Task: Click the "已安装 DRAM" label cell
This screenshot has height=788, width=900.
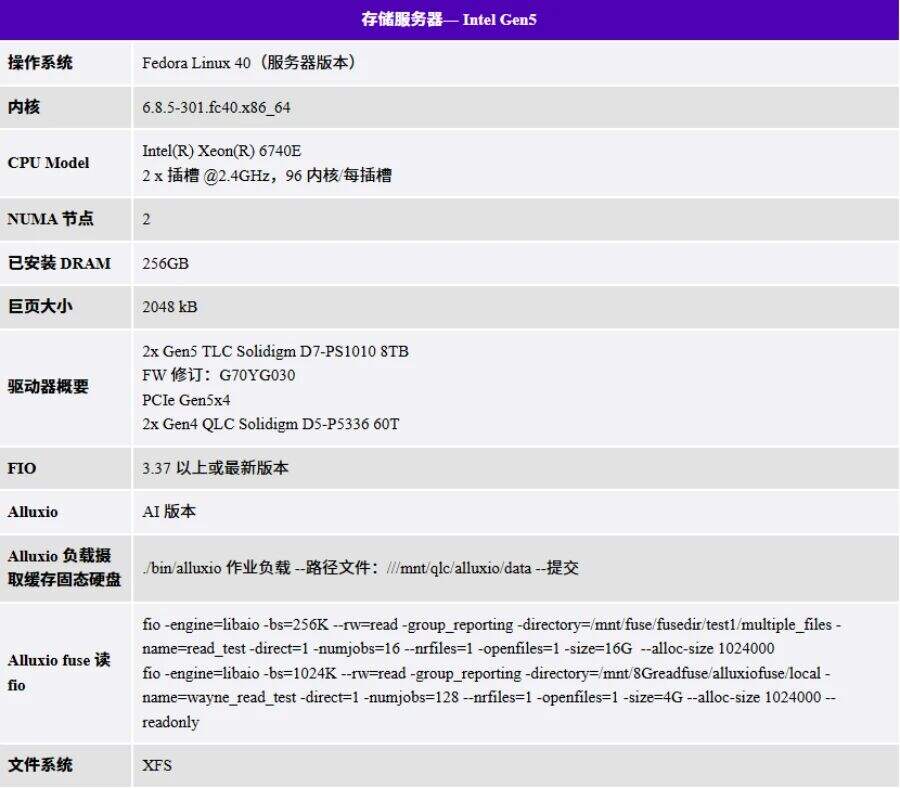Action: 59,263
